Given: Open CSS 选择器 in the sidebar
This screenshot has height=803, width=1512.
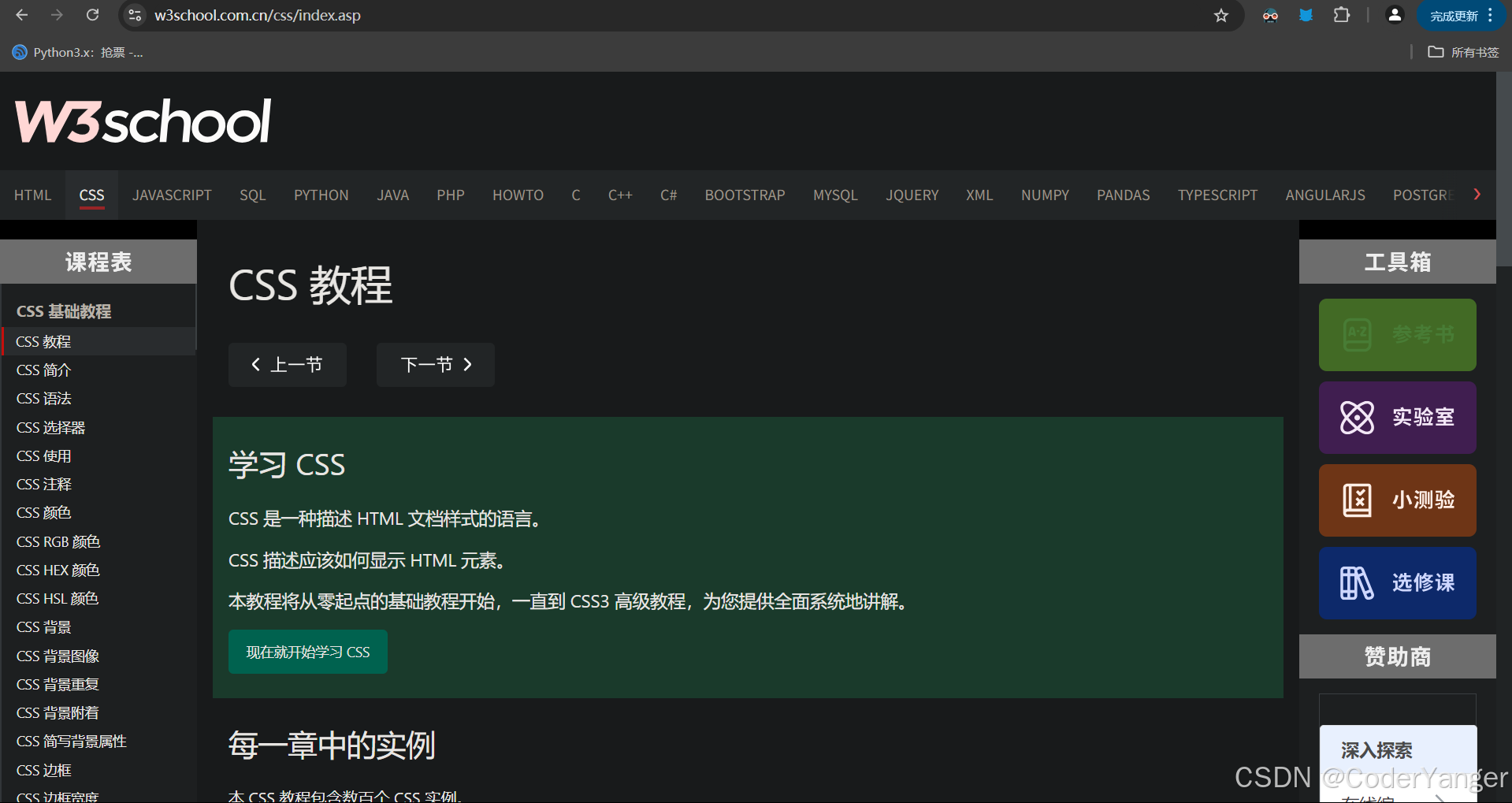Looking at the screenshot, I should (x=98, y=427).
